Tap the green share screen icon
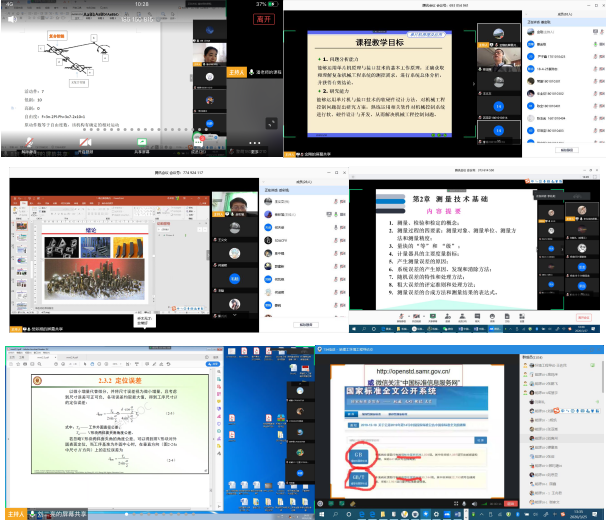 tap(143, 141)
